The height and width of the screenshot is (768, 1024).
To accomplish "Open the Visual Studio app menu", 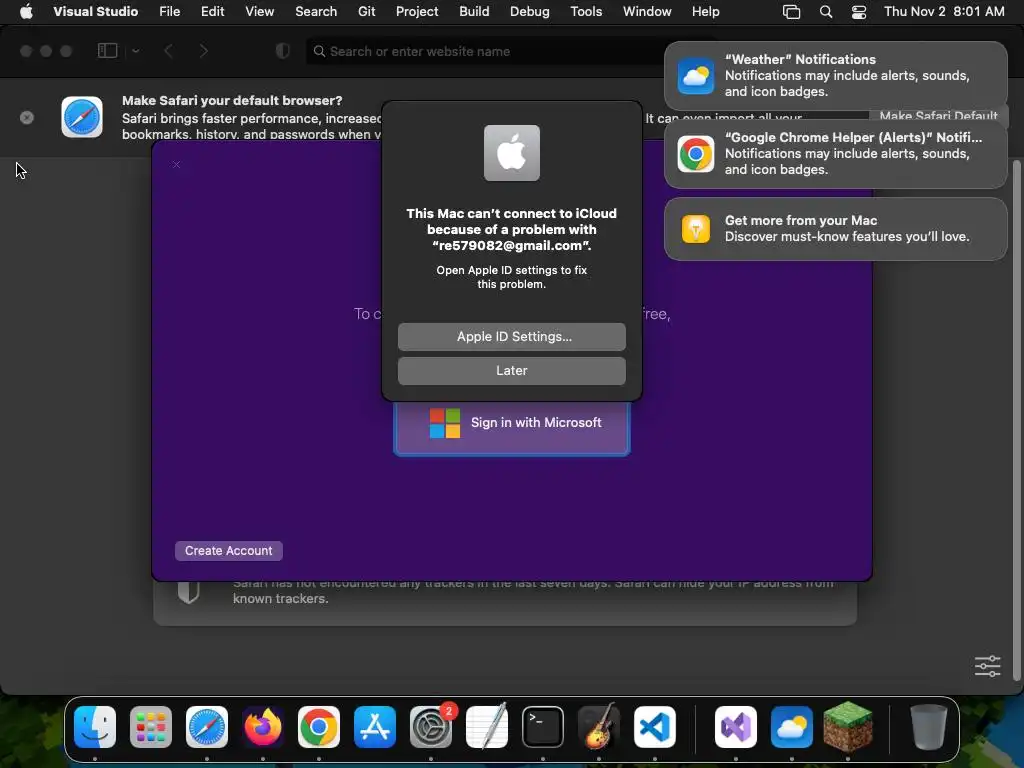I will coord(95,12).
